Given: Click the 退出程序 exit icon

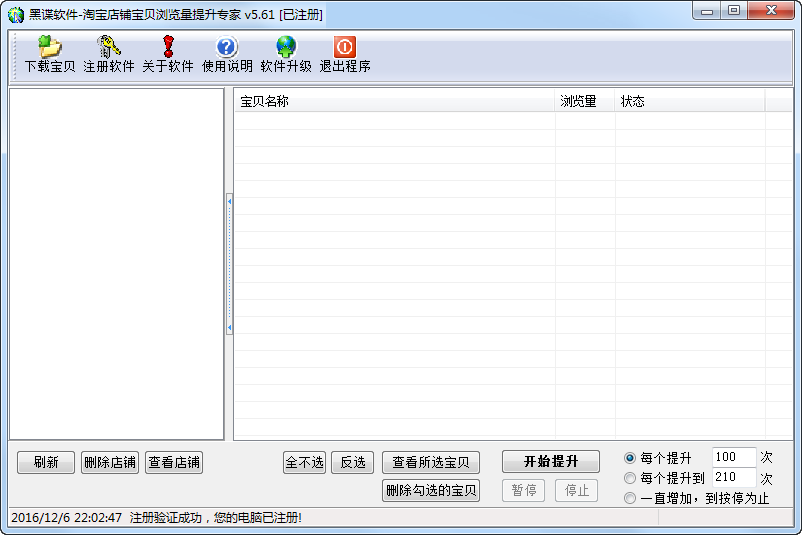Looking at the screenshot, I should pyautogui.click(x=345, y=47).
